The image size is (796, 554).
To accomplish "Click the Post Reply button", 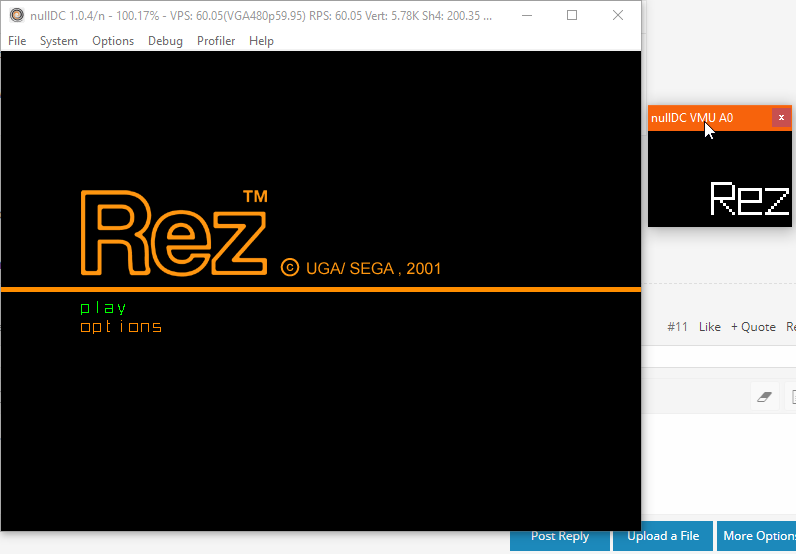I will (x=560, y=536).
